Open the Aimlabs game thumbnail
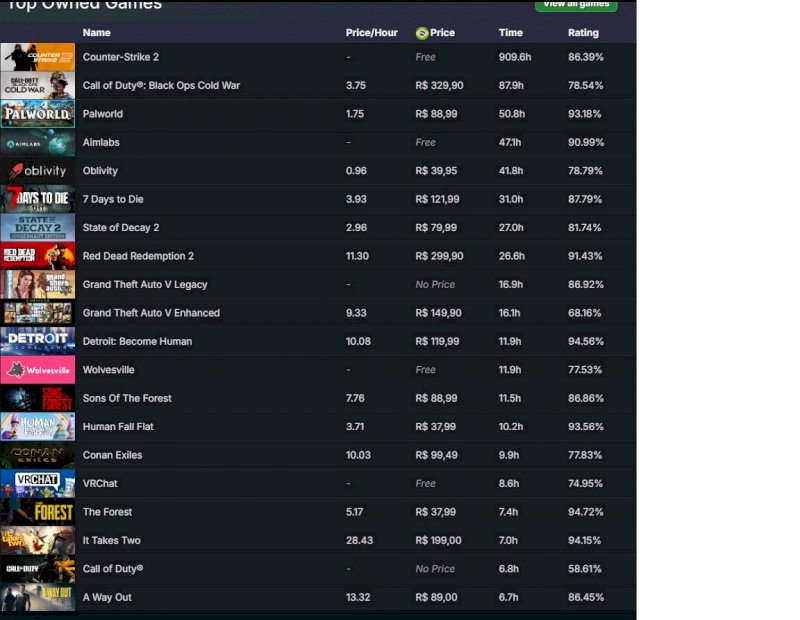The image size is (800, 620). (38, 142)
